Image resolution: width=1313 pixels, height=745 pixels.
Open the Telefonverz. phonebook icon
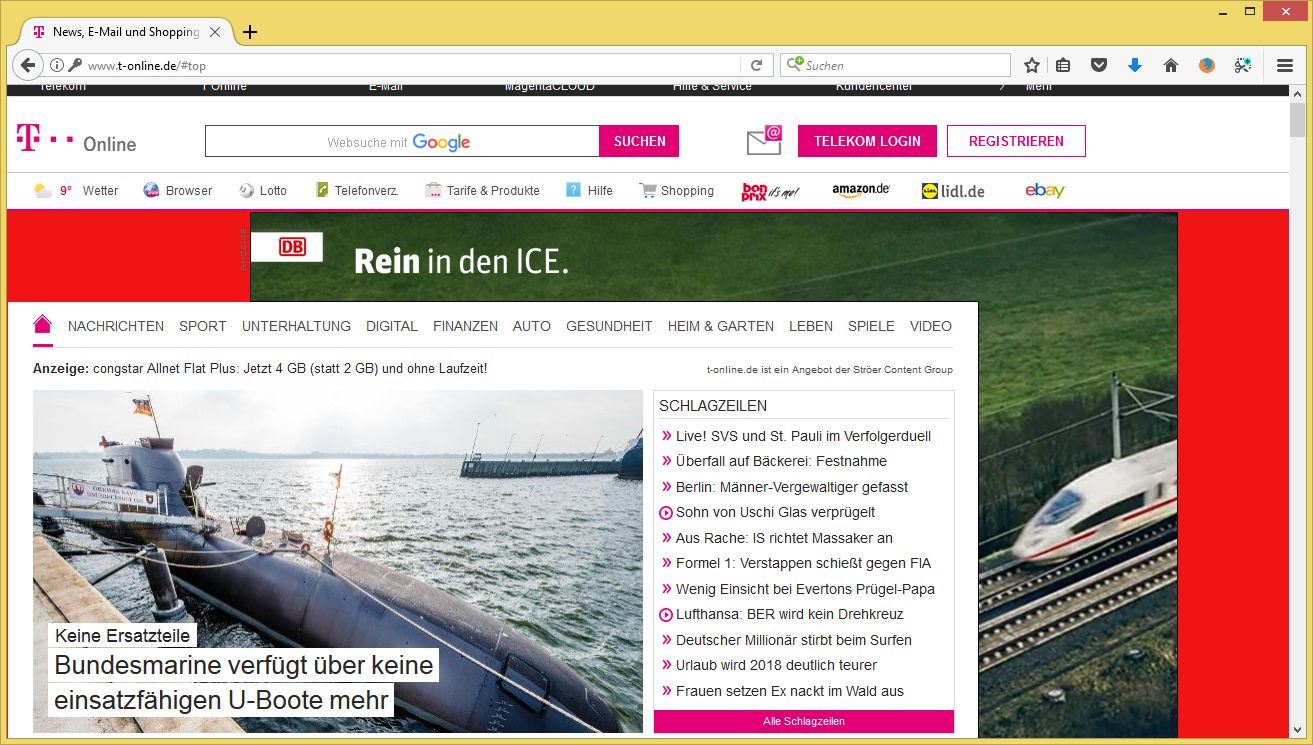pyautogui.click(x=322, y=190)
